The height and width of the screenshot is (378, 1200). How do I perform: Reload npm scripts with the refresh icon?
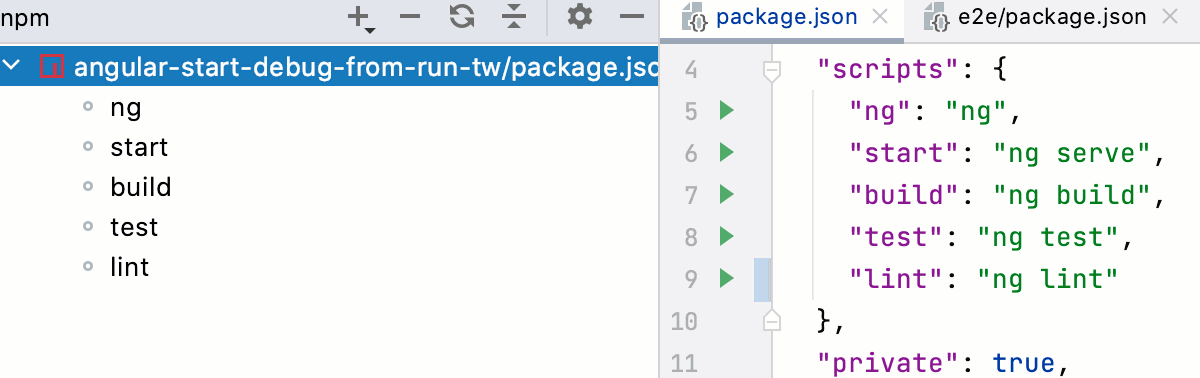point(461,16)
